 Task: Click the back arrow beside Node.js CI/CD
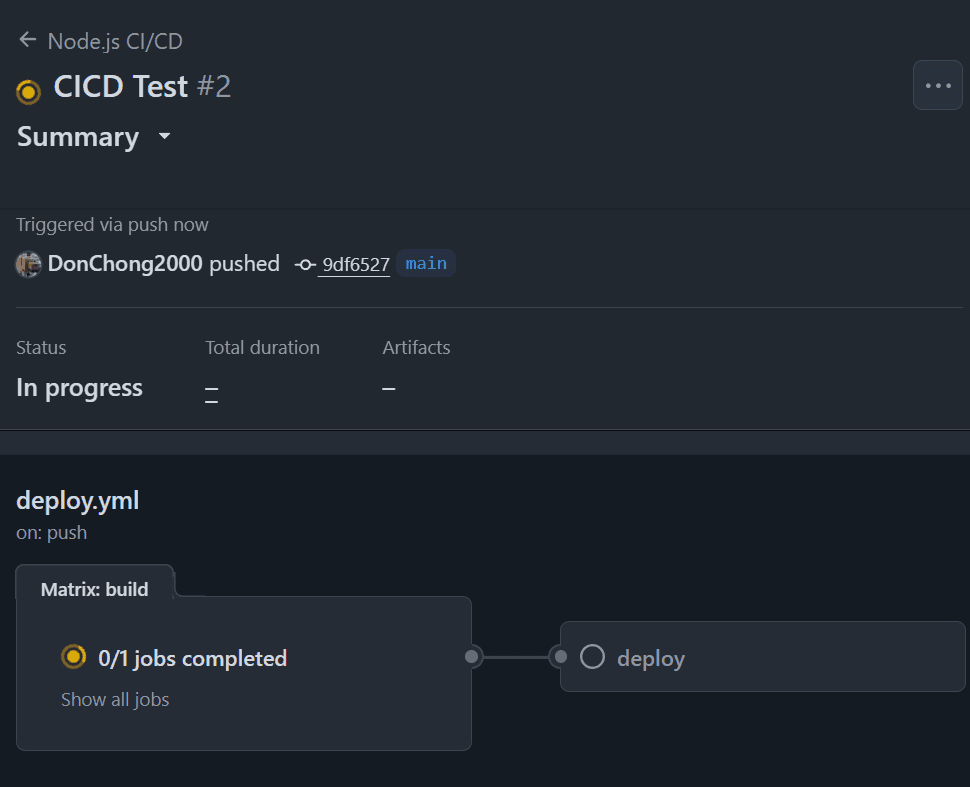[x=27, y=40]
